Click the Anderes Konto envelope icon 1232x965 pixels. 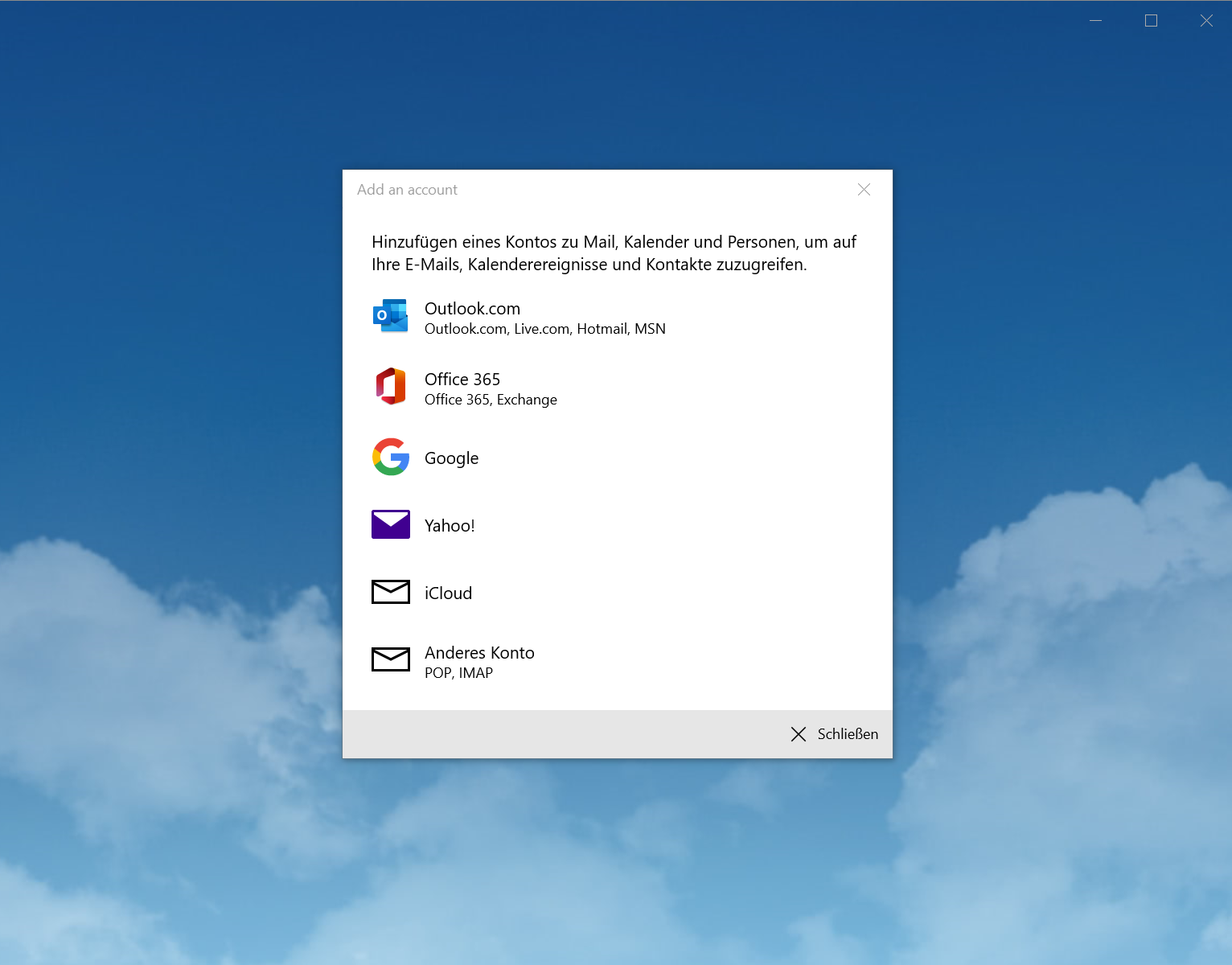391,659
